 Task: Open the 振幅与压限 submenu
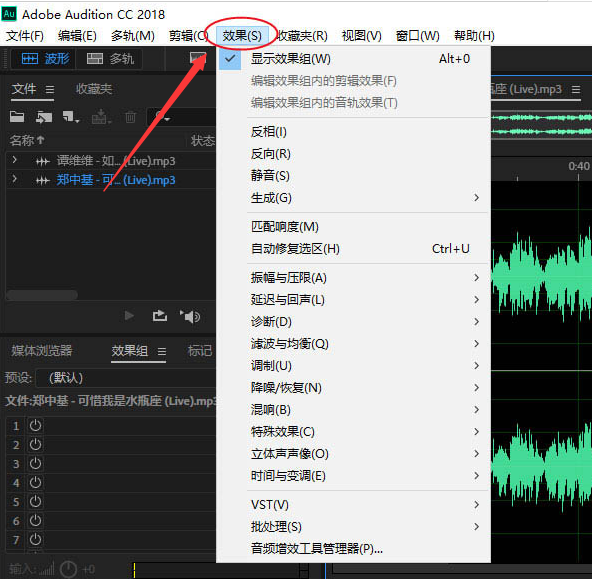pyautogui.click(x=354, y=278)
